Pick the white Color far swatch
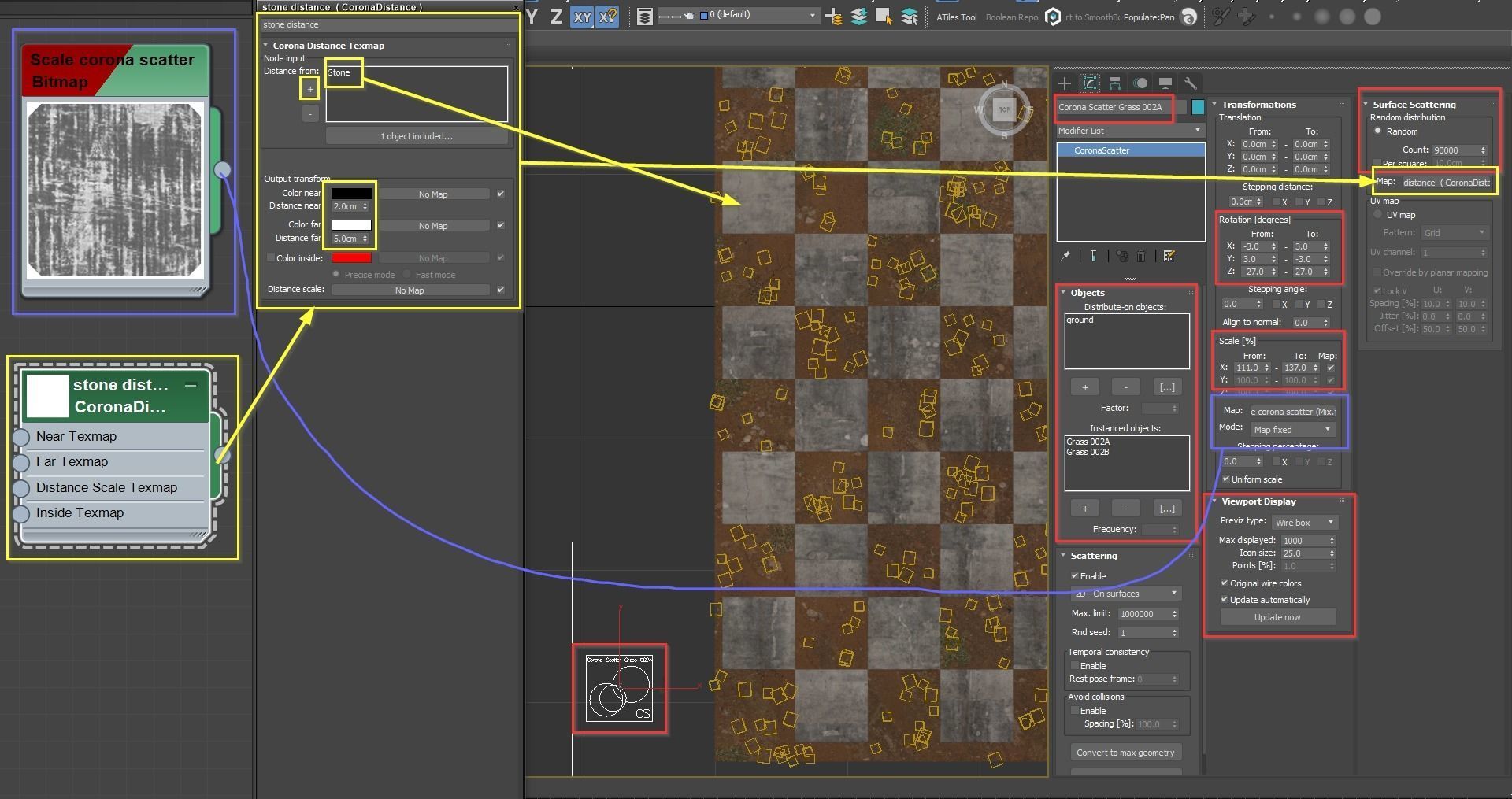 (x=351, y=225)
